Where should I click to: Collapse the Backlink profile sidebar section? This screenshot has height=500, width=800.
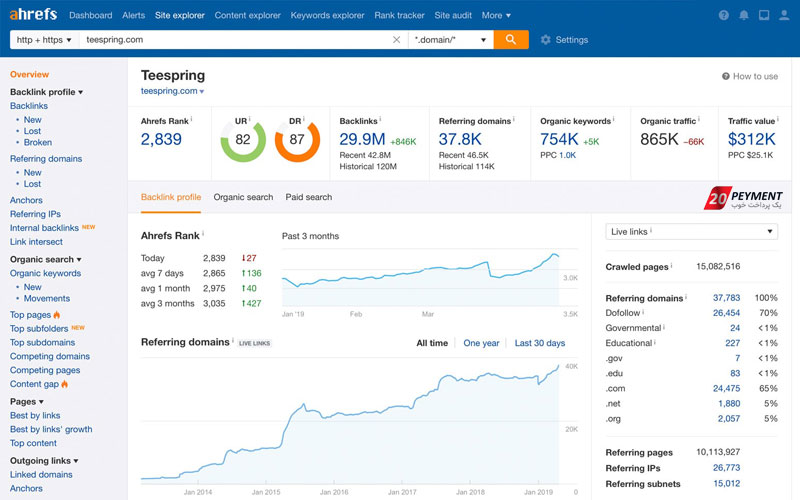(46, 92)
